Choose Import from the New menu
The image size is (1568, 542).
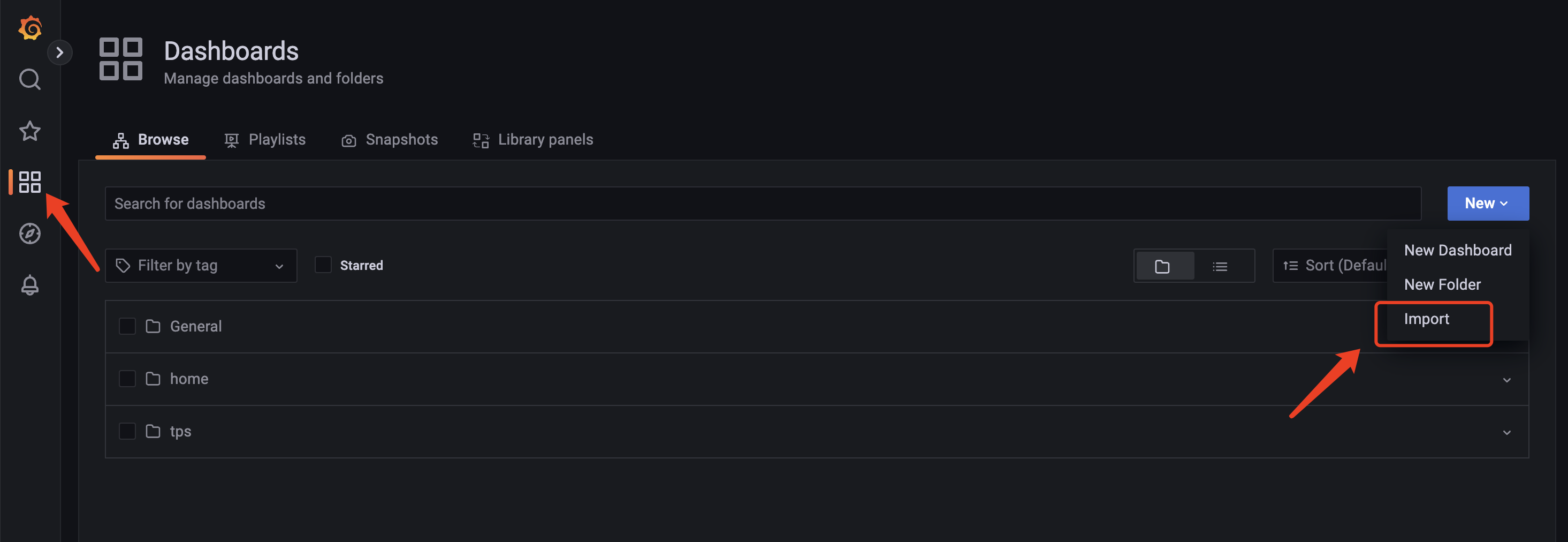(1426, 319)
